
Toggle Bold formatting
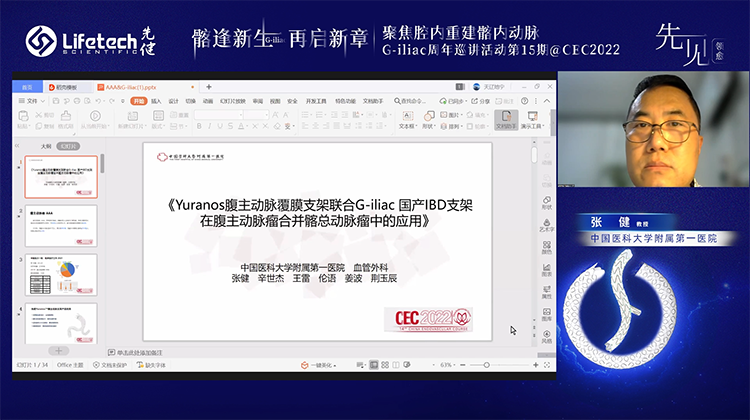199,126
